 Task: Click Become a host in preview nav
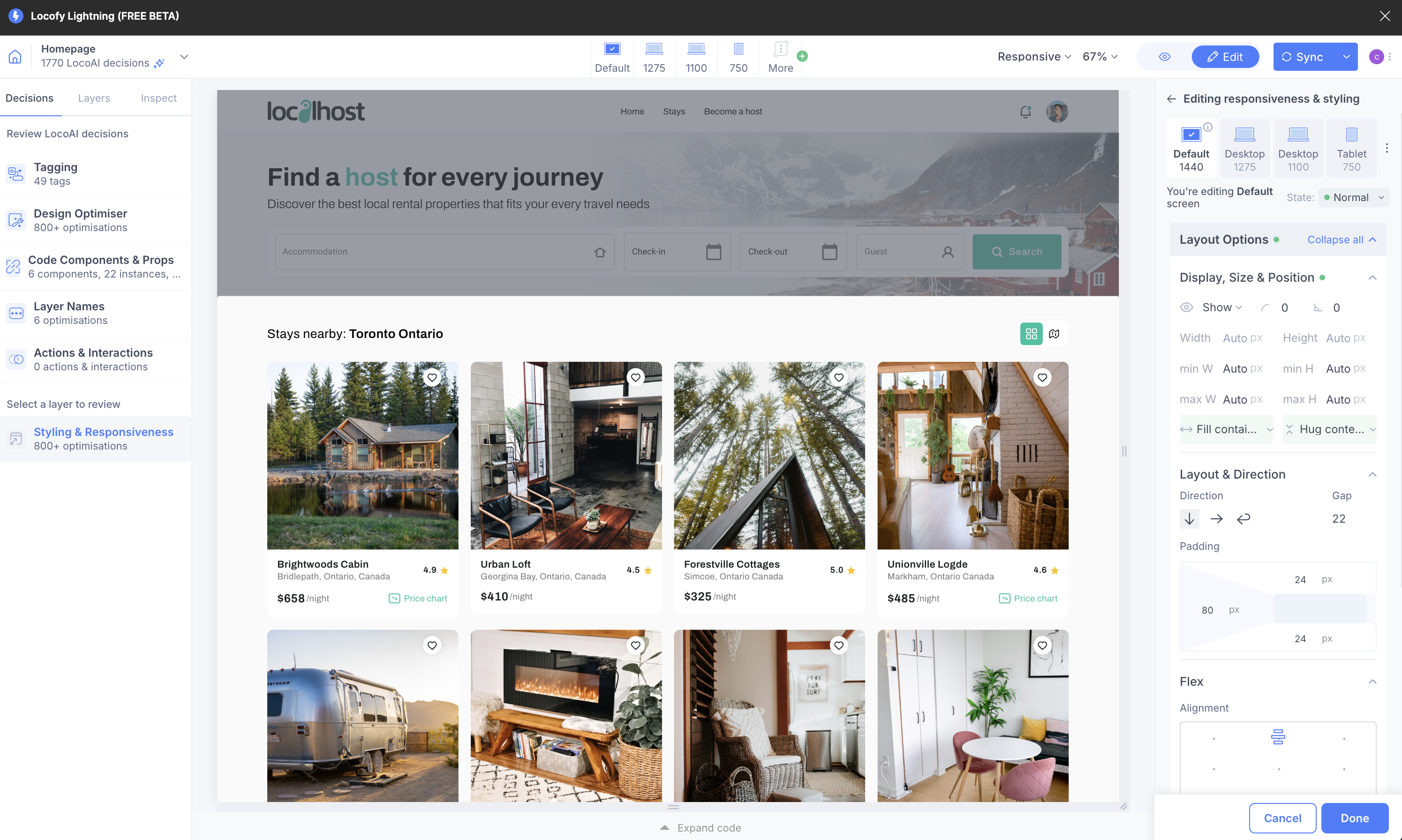tap(733, 112)
